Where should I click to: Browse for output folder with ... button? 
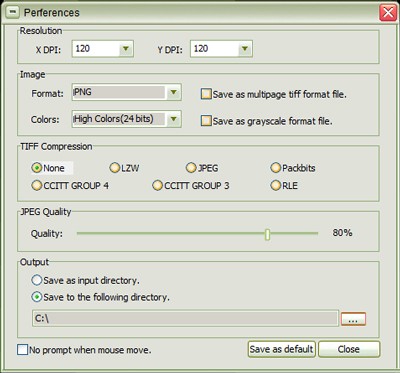click(353, 319)
